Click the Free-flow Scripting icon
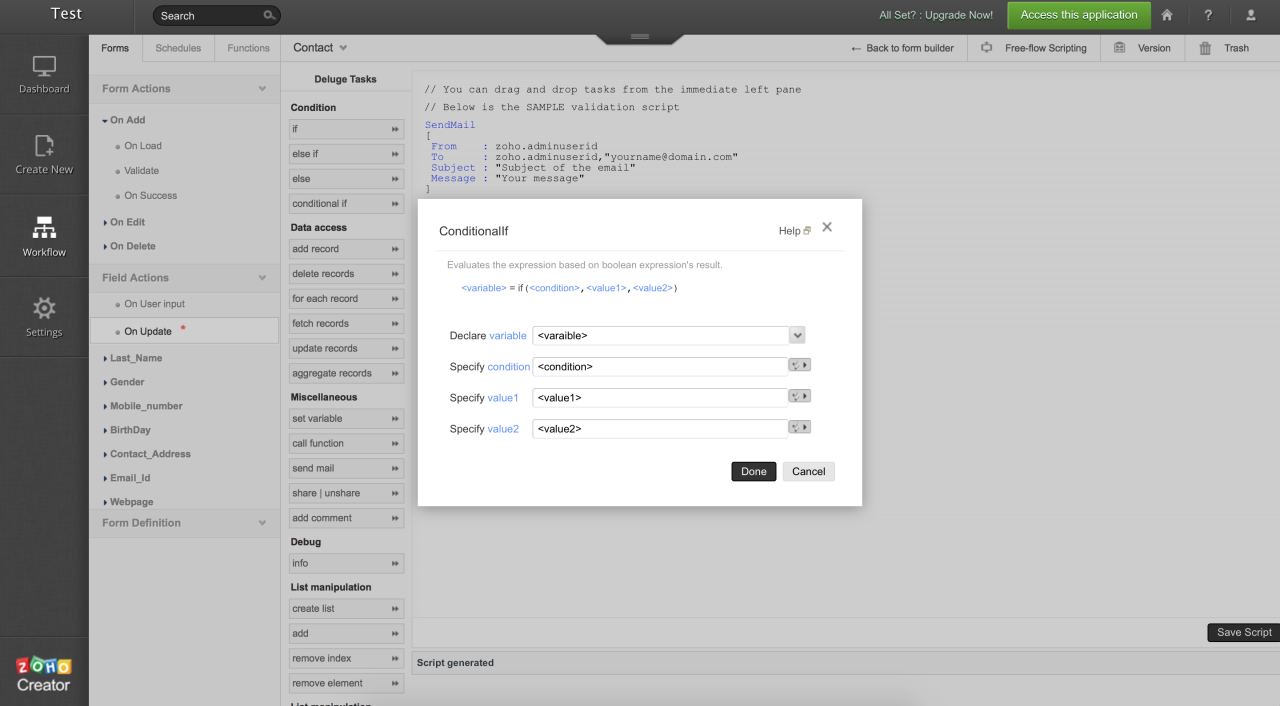Screen dimensions: 1280x706 (986, 47)
